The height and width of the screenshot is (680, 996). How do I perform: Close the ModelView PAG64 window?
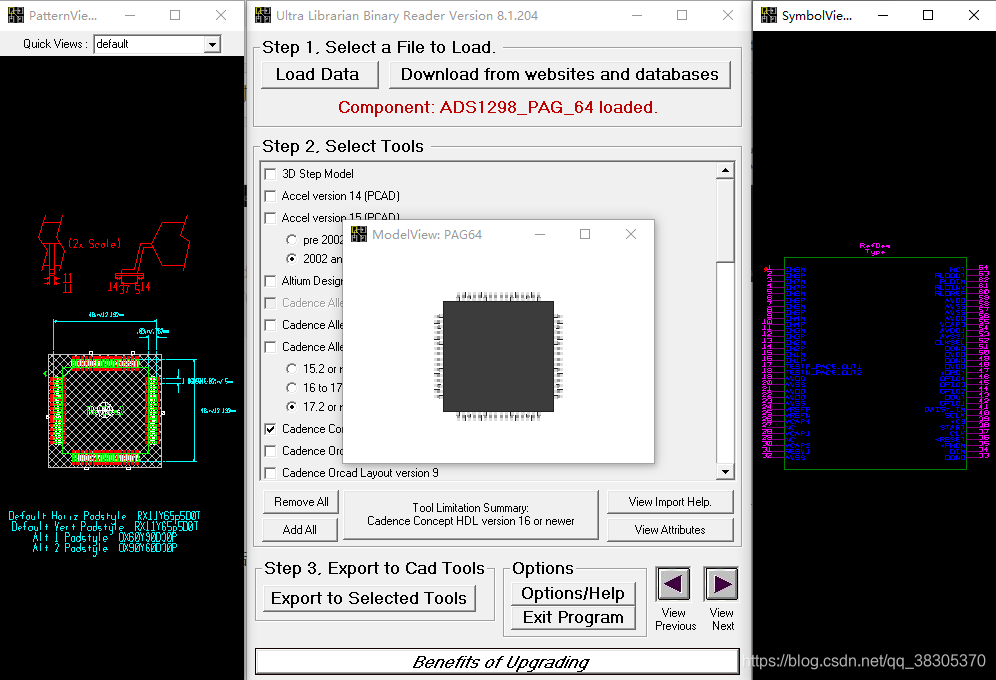coord(631,234)
